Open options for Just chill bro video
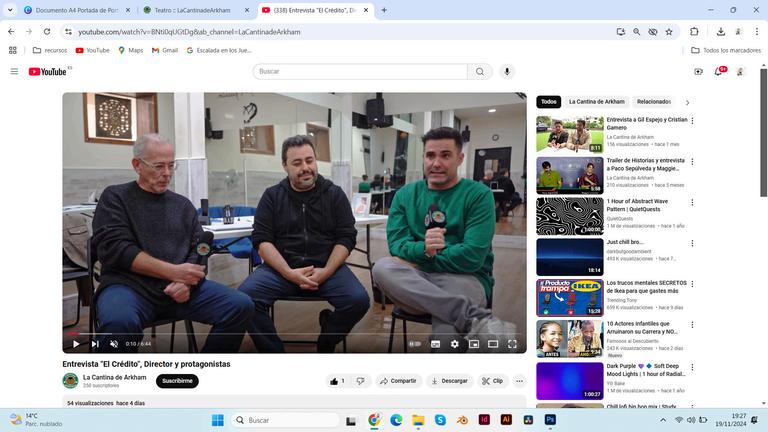The height and width of the screenshot is (432, 768). [692, 243]
